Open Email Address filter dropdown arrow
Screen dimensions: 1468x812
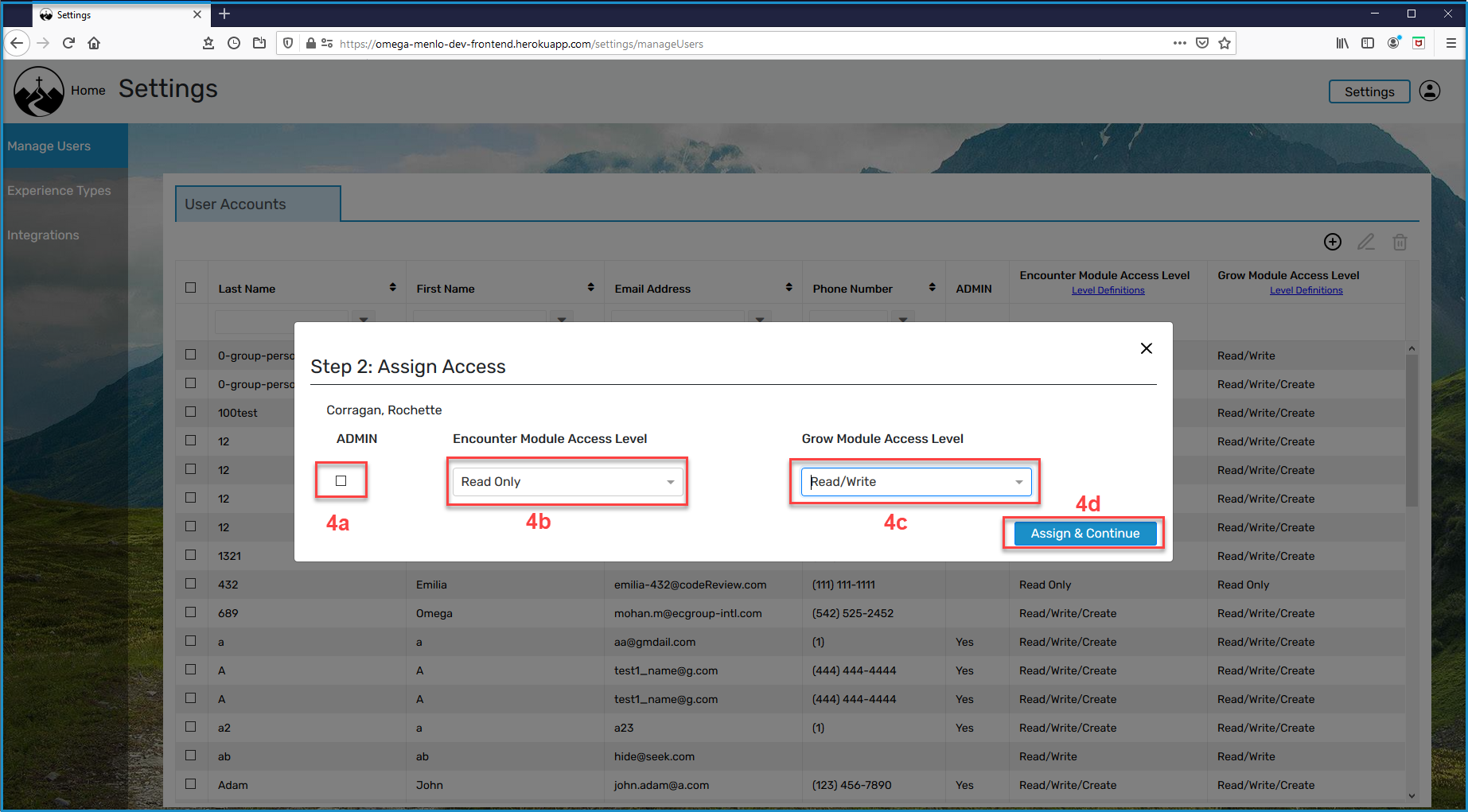760,317
